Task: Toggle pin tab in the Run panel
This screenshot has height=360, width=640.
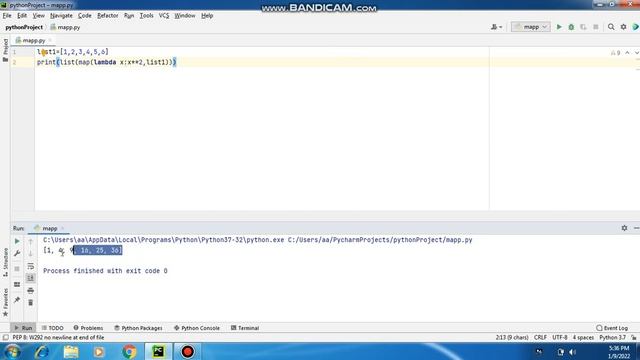Action: point(17,300)
